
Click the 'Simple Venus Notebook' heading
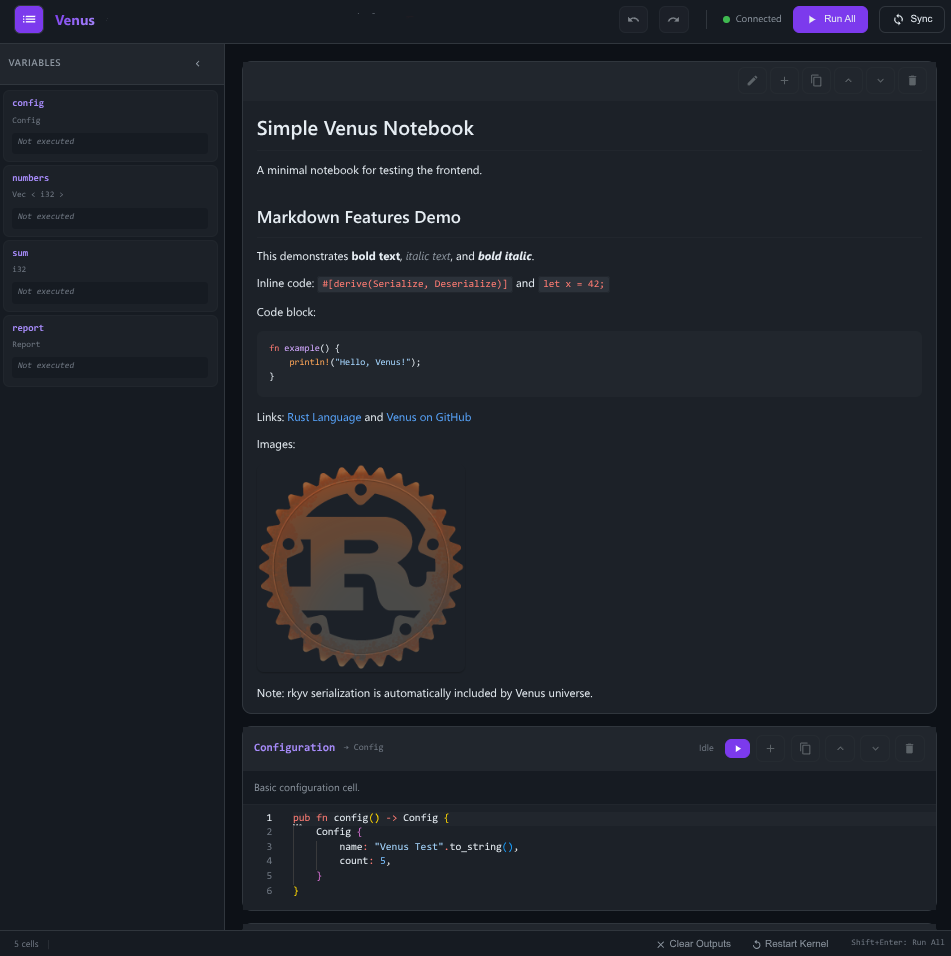click(365, 128)
